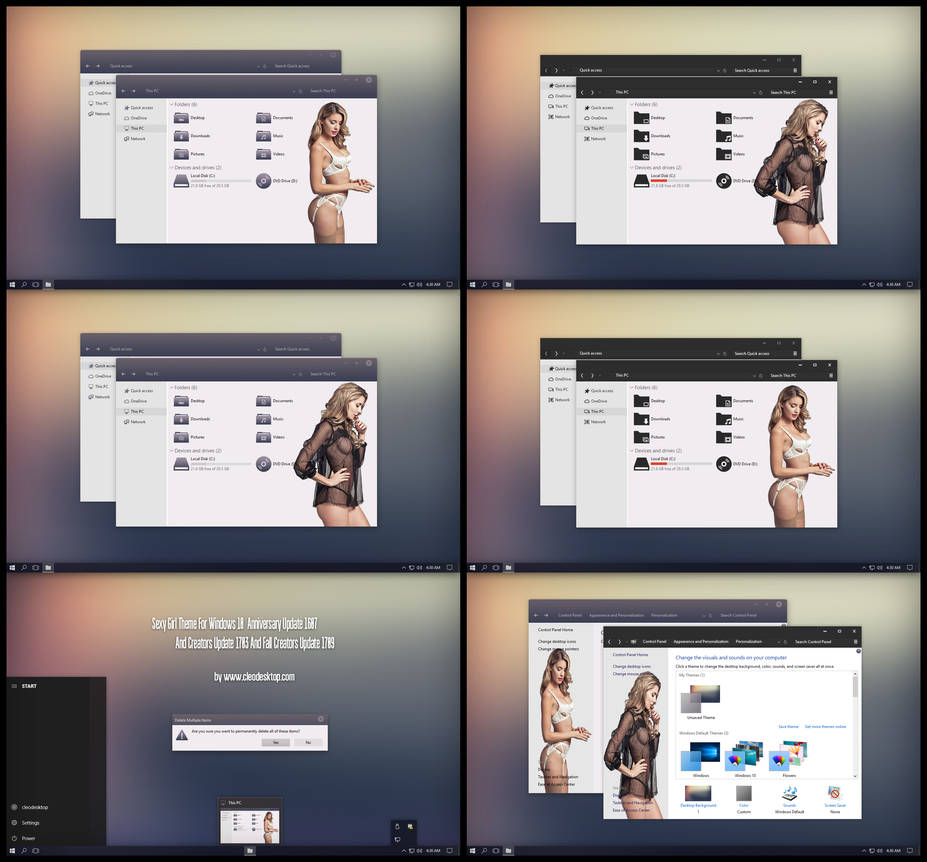Click Appearance and Personalization breadcrumb in dark window

coord(701,641)
